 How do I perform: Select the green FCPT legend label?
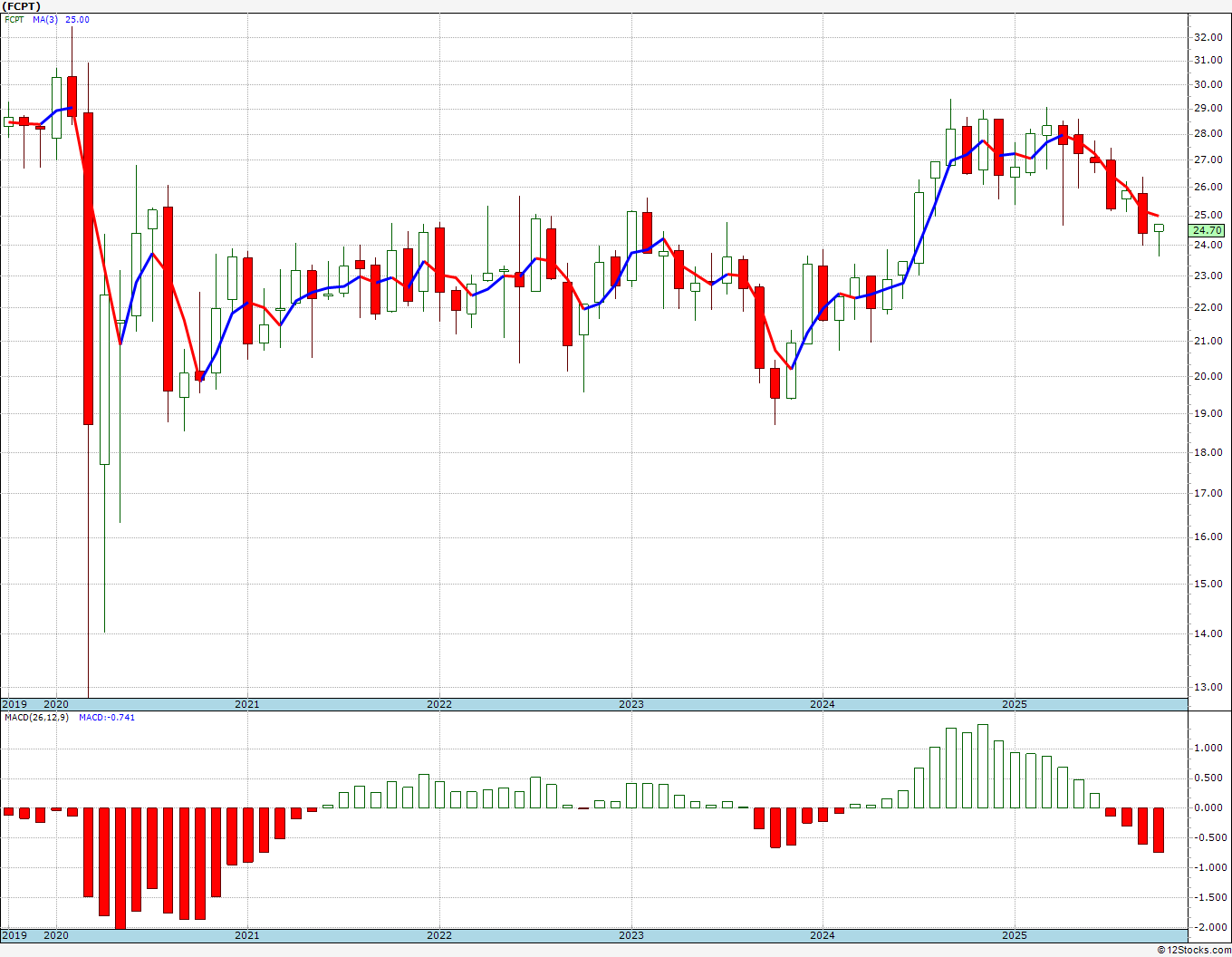pyautogui.click(x=14, y=20)
